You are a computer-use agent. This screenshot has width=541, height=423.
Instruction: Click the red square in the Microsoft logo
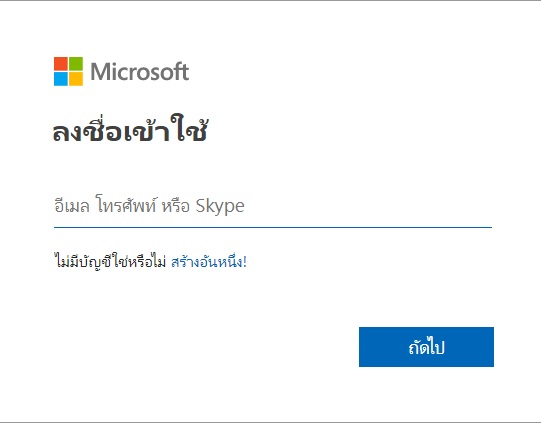click(x=61, y=64)
